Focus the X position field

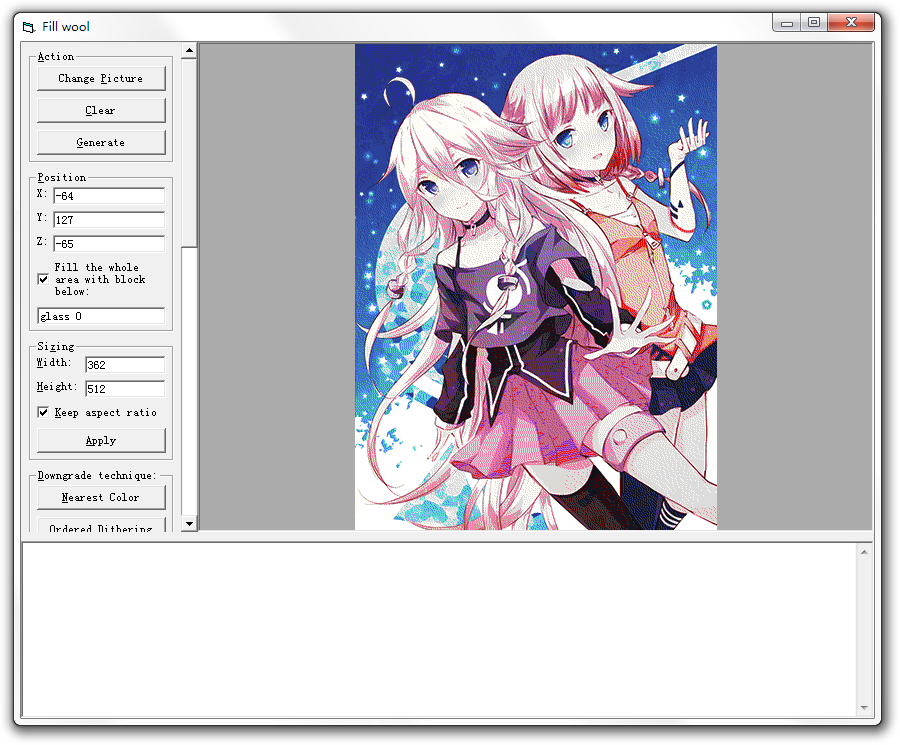tap(109, 196)
